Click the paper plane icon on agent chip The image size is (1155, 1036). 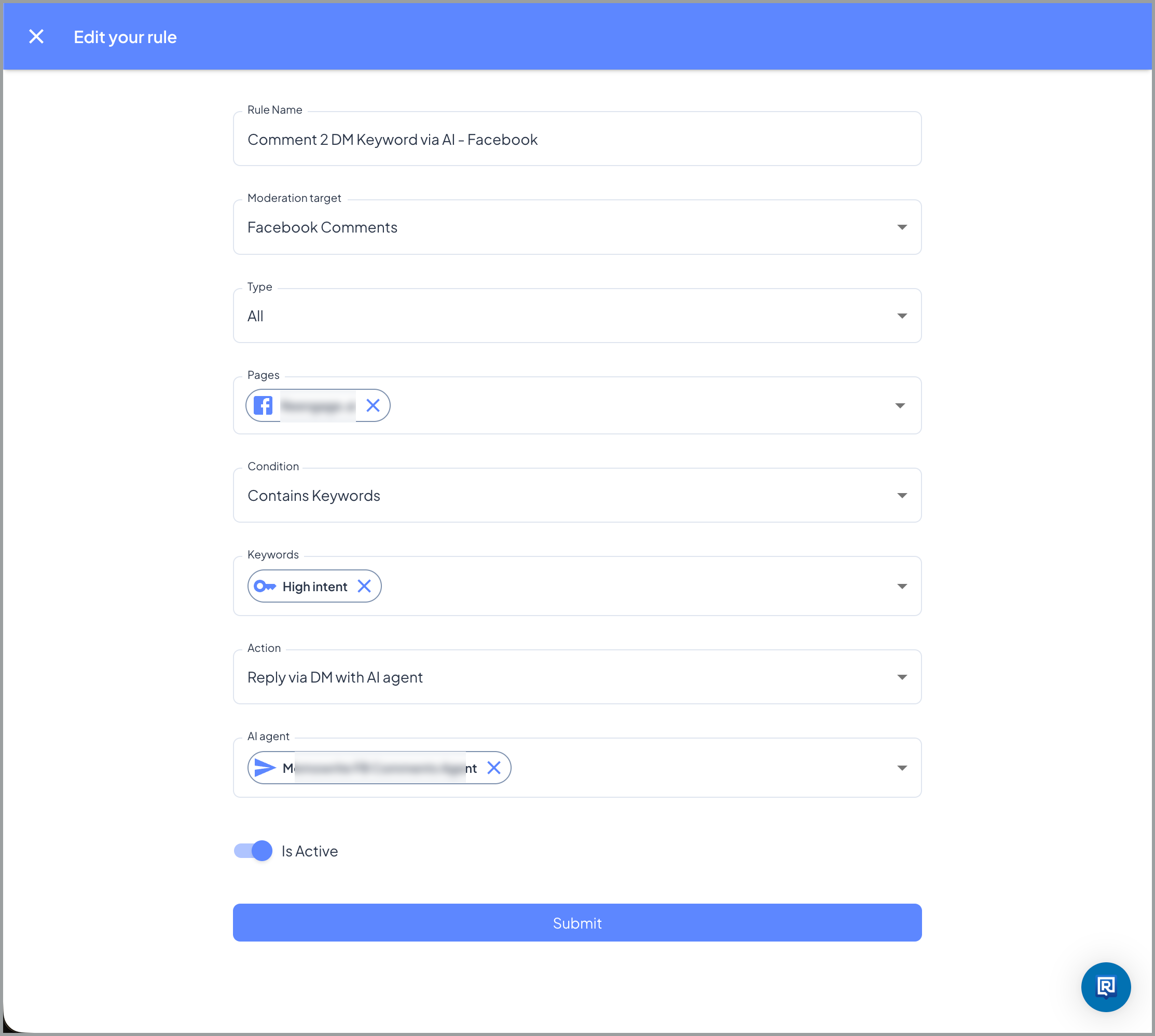[265, 767]
